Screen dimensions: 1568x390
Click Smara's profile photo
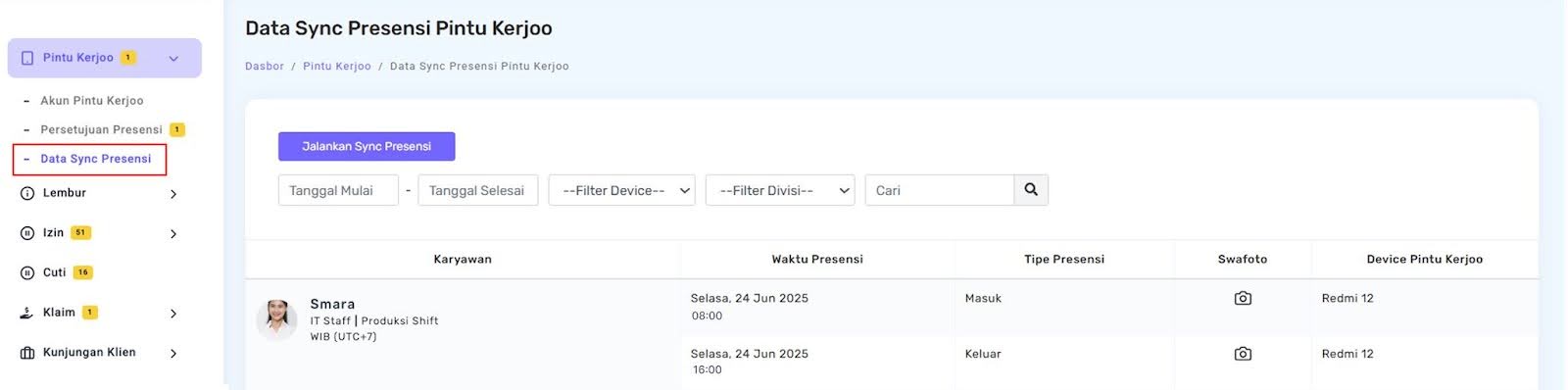tap(277, 319)
